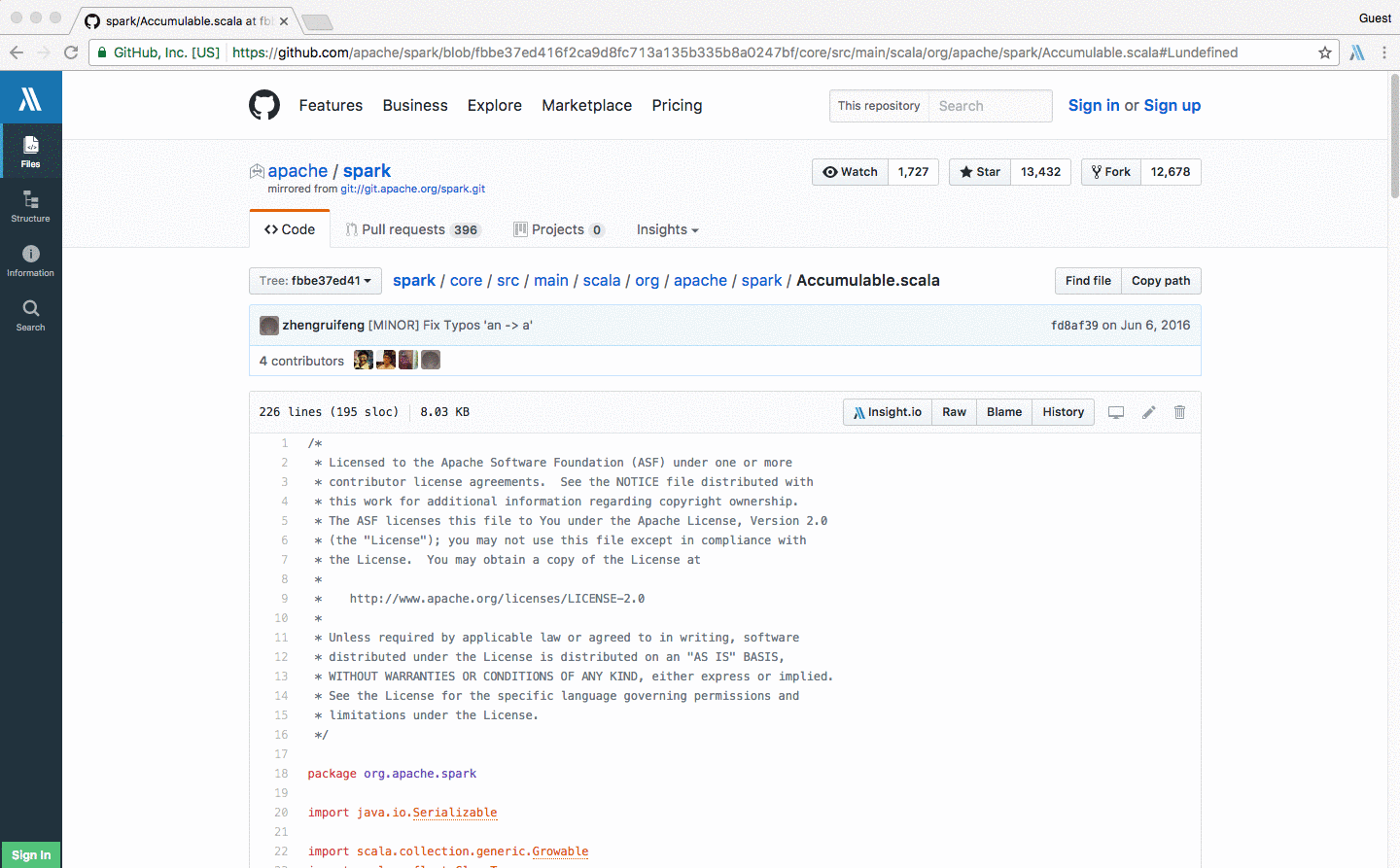Click the Insight.io logo in sidebar

coord(31,98)
